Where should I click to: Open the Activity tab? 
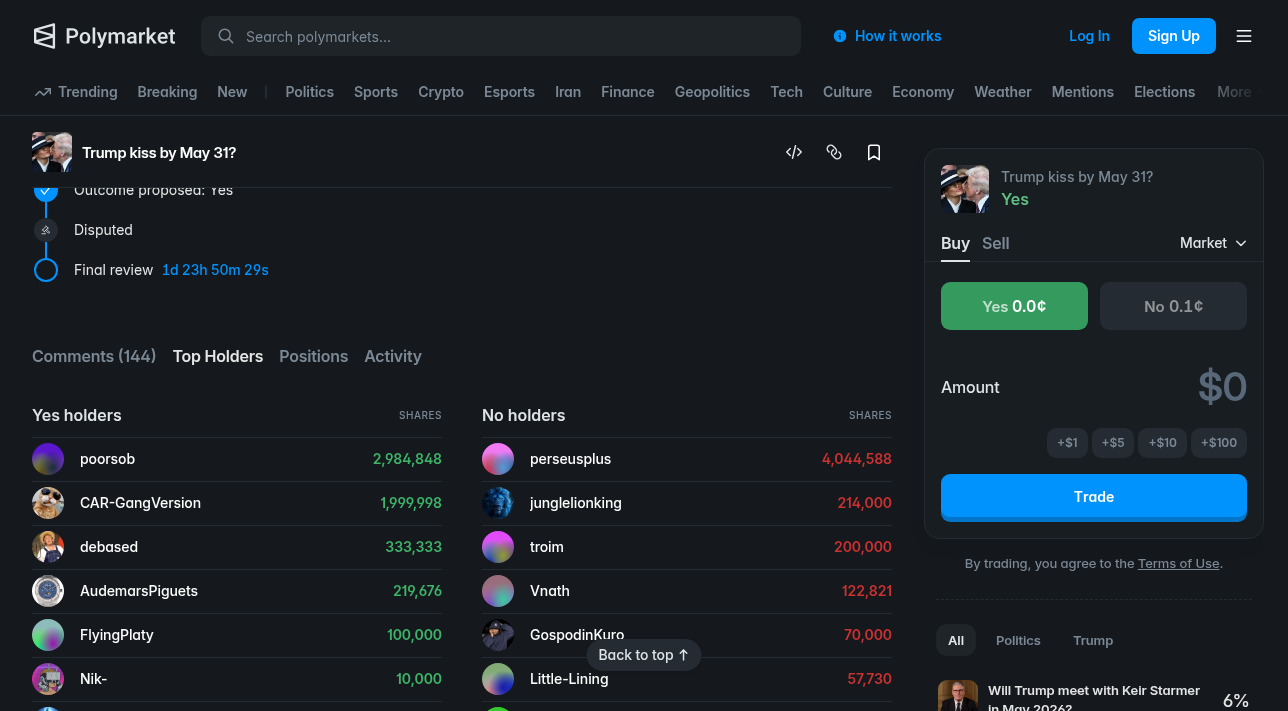[x=393, y=356]
